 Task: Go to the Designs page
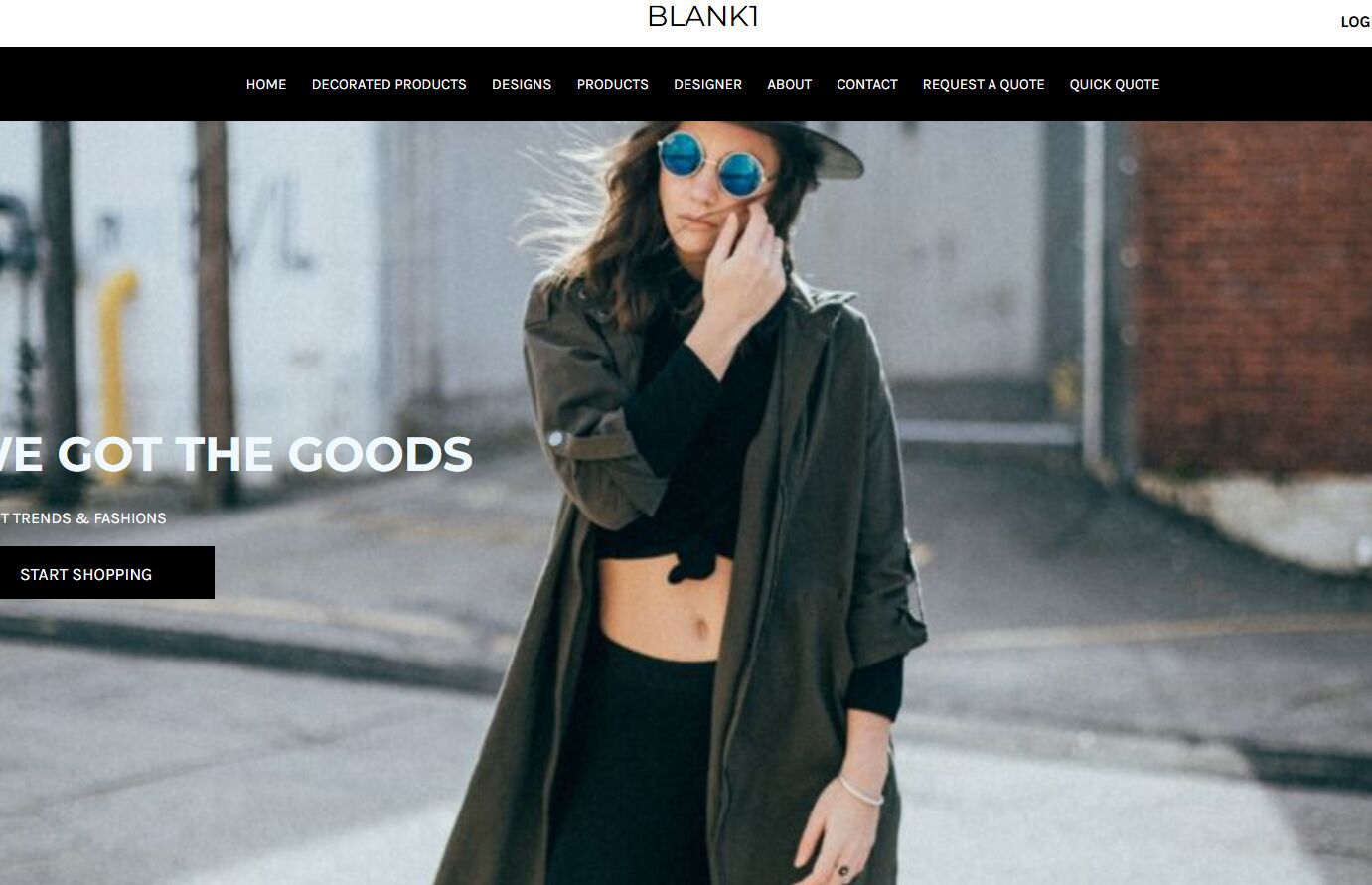(x=522, y=84)
